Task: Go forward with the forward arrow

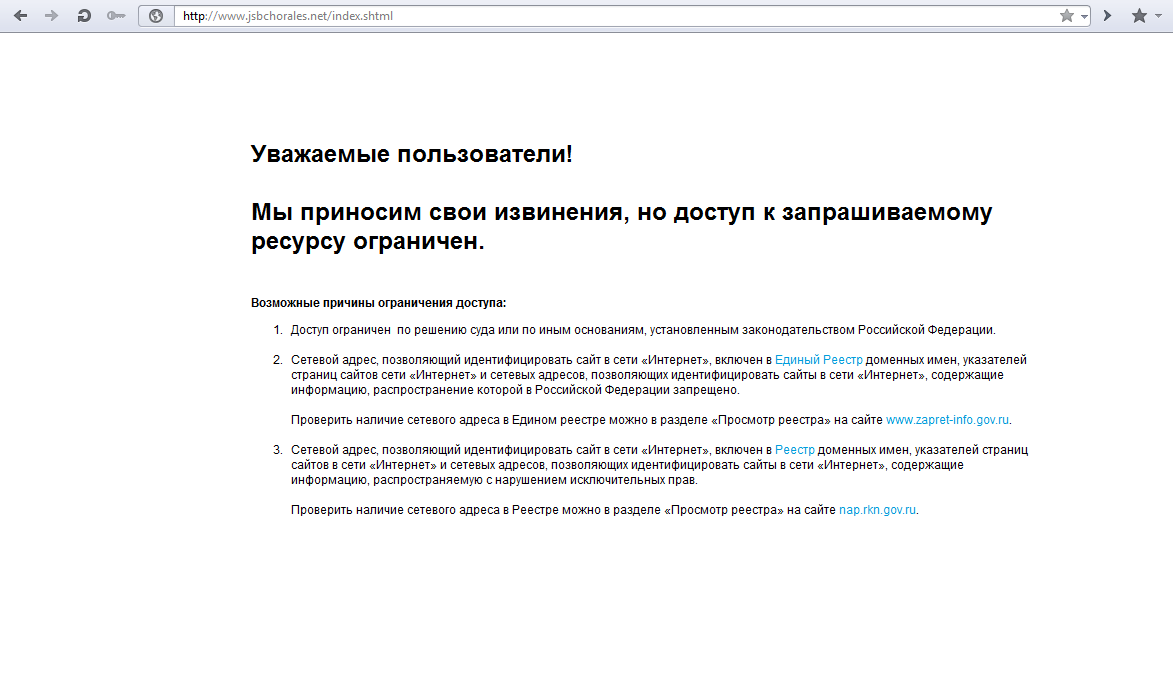Action: click(x=52, y=16)
